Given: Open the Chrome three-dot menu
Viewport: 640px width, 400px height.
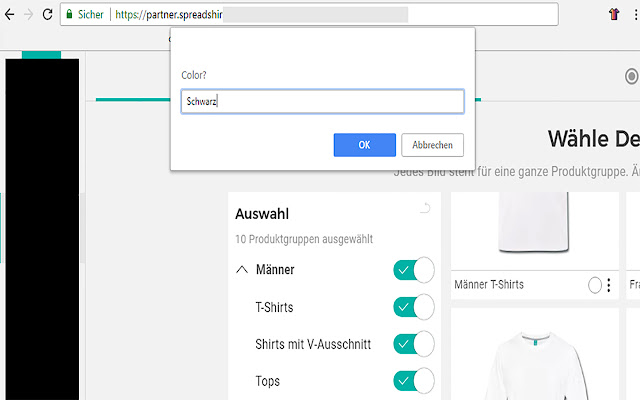Looking at the screenshot, I should (x=636, y=15).
